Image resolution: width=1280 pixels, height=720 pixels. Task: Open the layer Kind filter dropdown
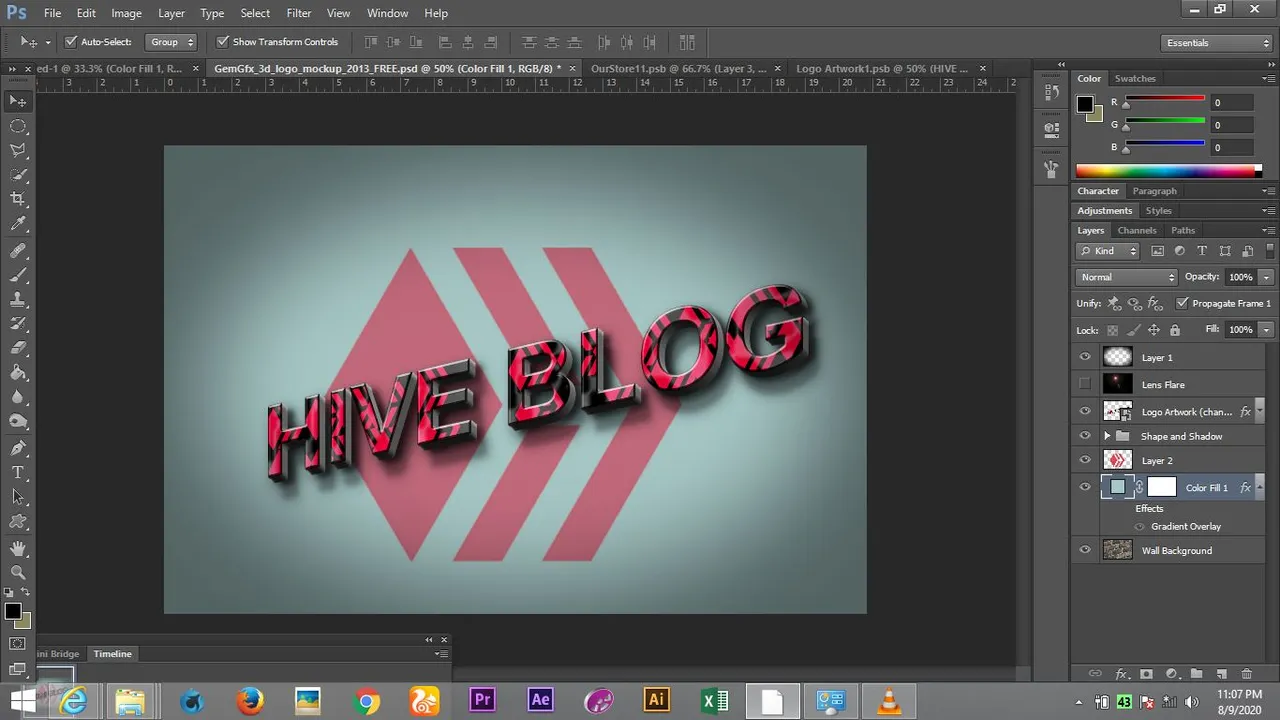coord(1108,251)
